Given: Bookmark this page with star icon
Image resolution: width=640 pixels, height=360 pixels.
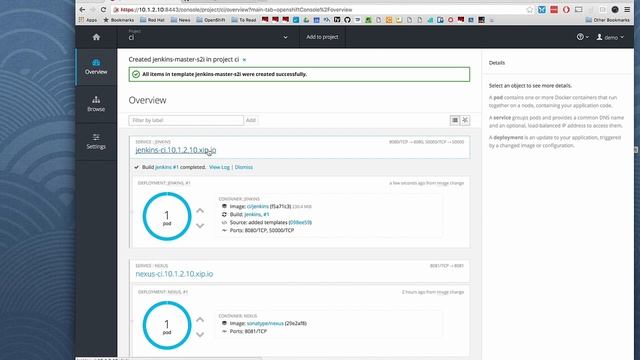Looking at the screenshot, I should tap(529, 9).
